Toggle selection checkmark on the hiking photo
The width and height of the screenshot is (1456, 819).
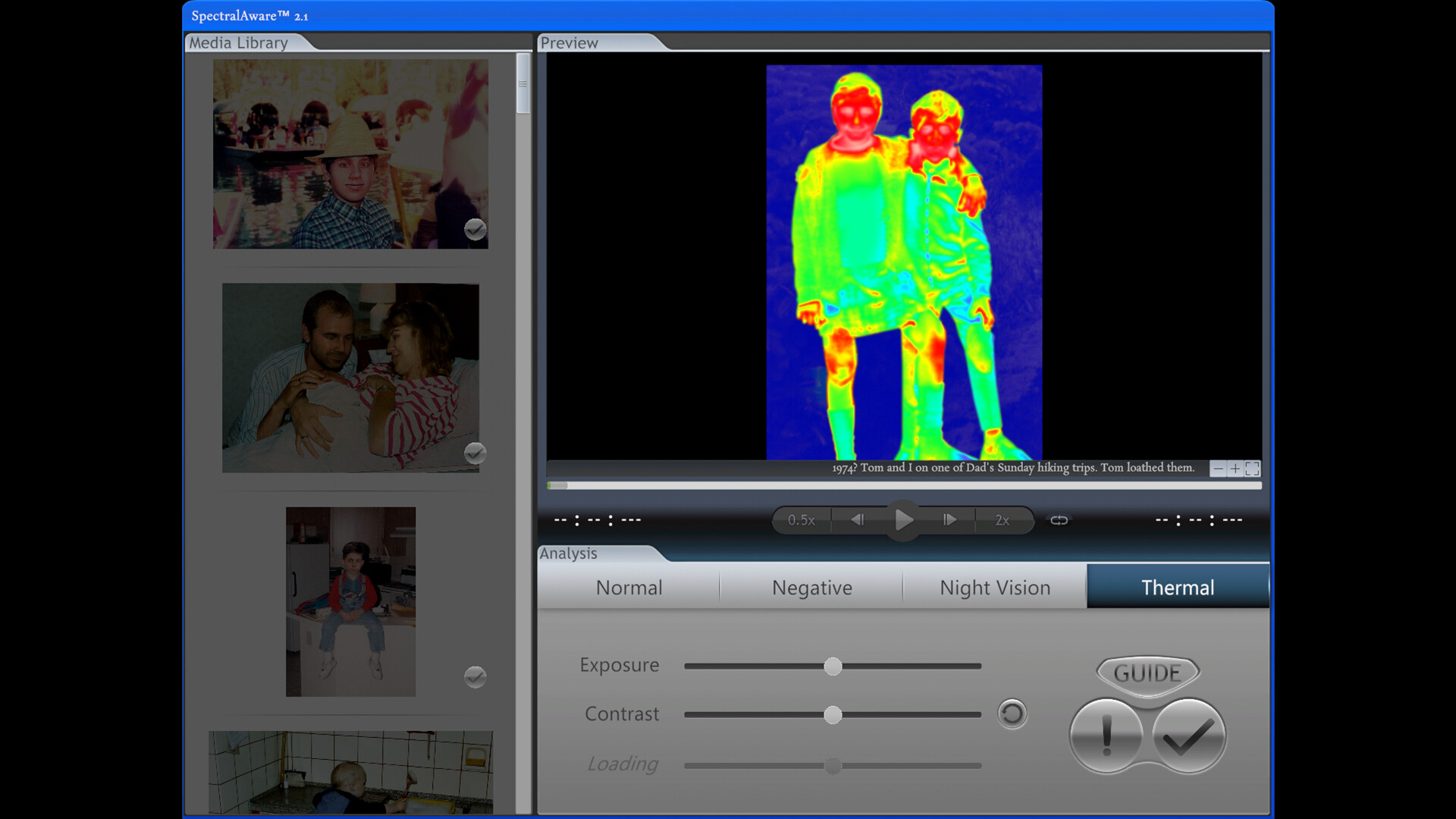point(475,230)
